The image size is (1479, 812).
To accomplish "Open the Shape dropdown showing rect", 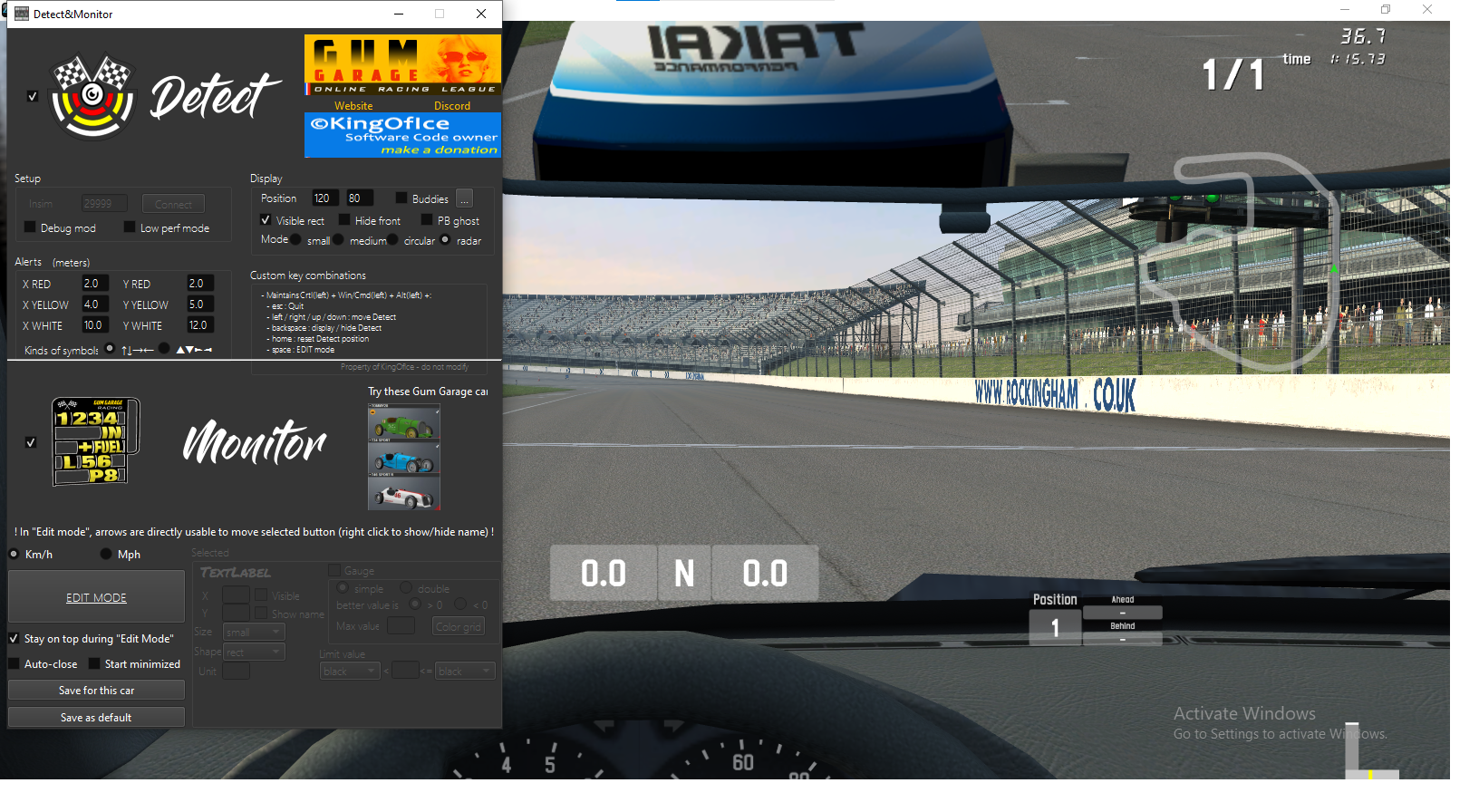I will tap(254, 652).
